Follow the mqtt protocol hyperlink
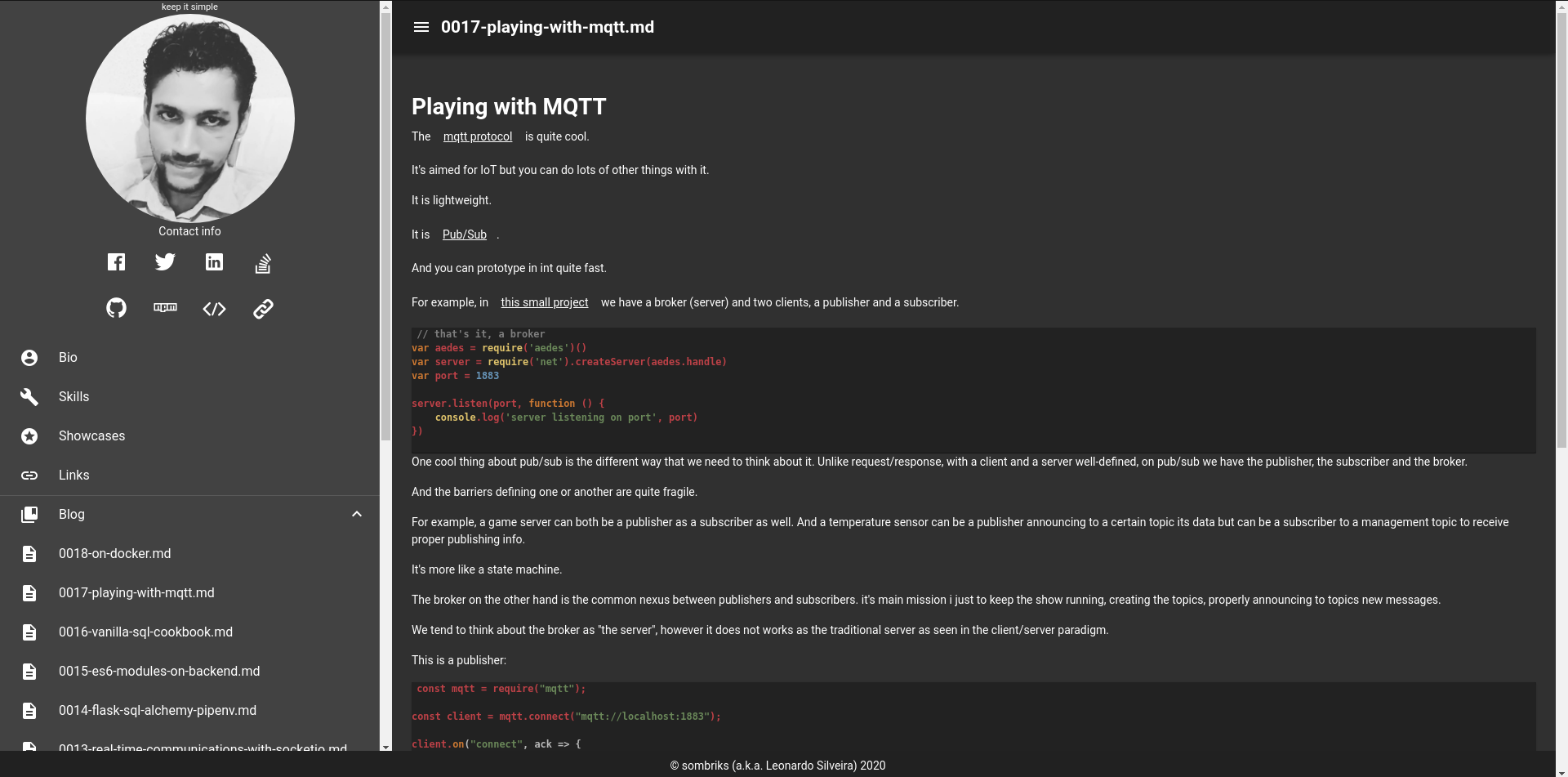 [x=477, y=136]
